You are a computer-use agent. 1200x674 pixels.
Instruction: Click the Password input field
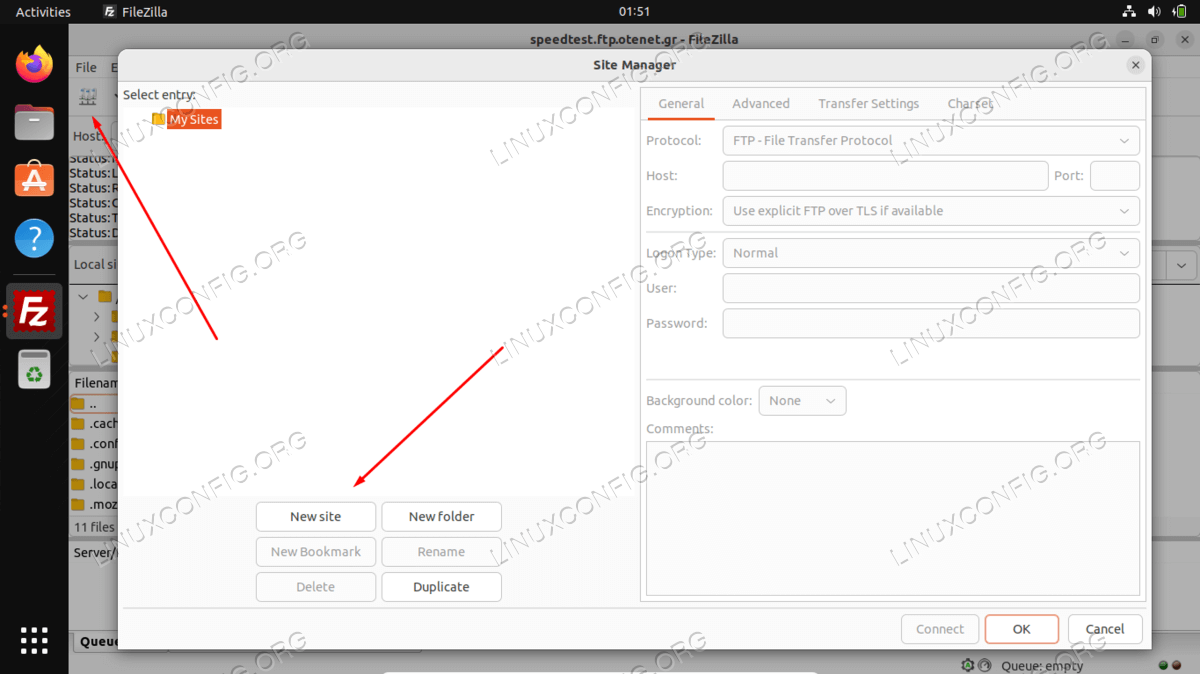[931, 323]
